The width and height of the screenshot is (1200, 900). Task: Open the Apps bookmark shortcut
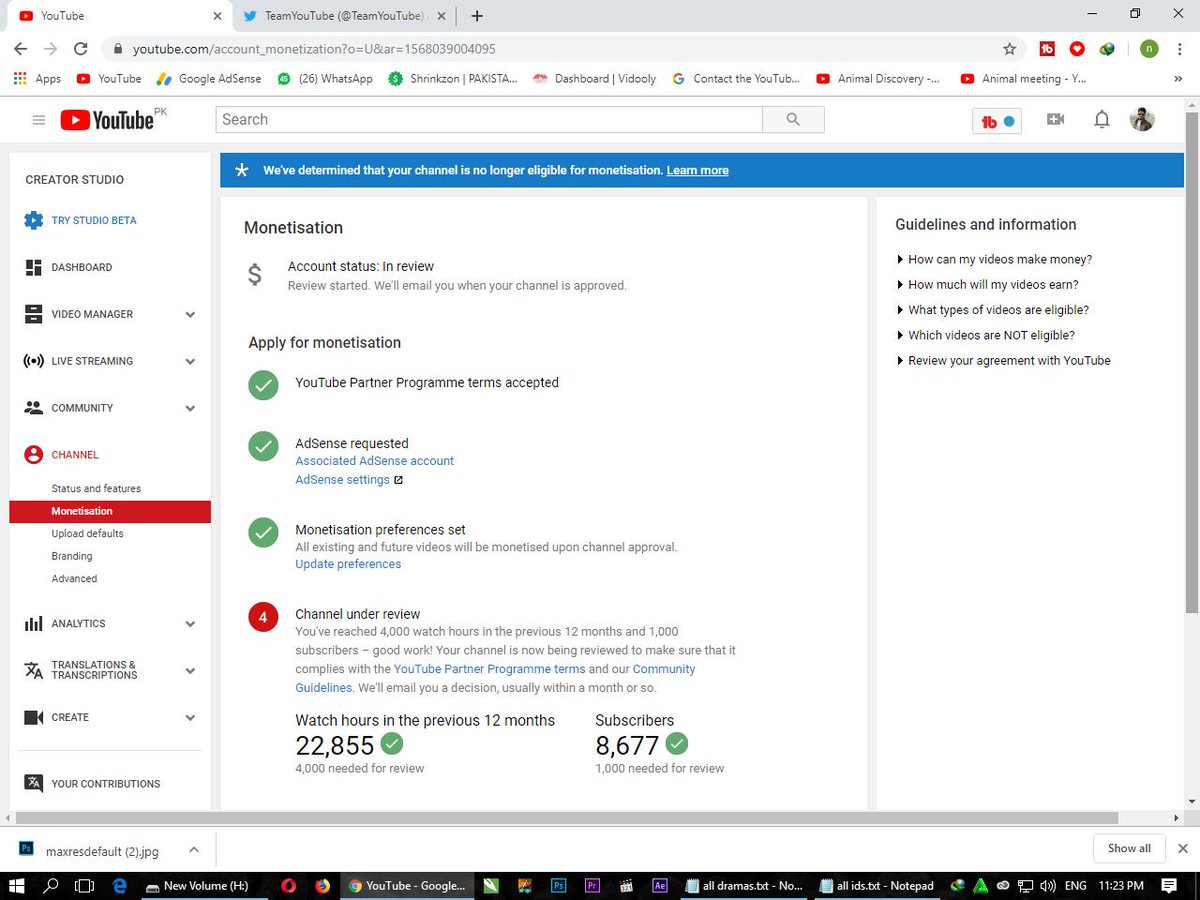pos(37,78)
